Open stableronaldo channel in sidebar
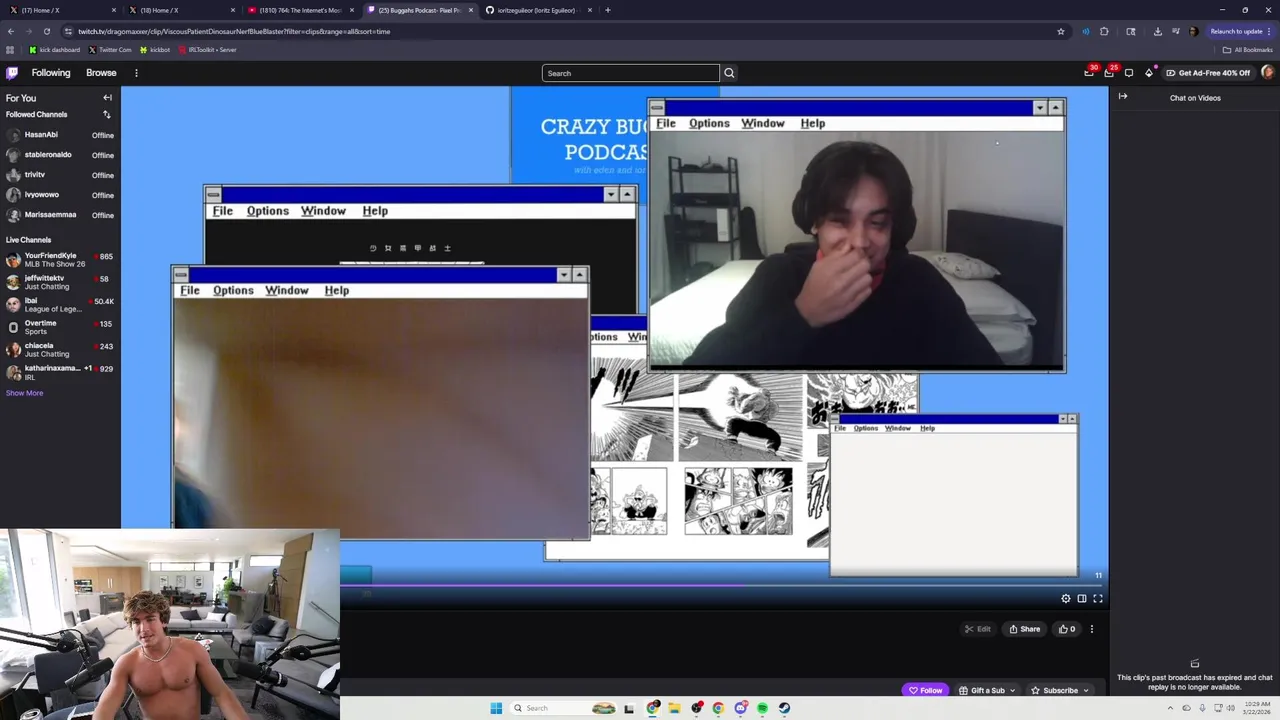This screenshot has height=720, width=1280. coord(60,155)
